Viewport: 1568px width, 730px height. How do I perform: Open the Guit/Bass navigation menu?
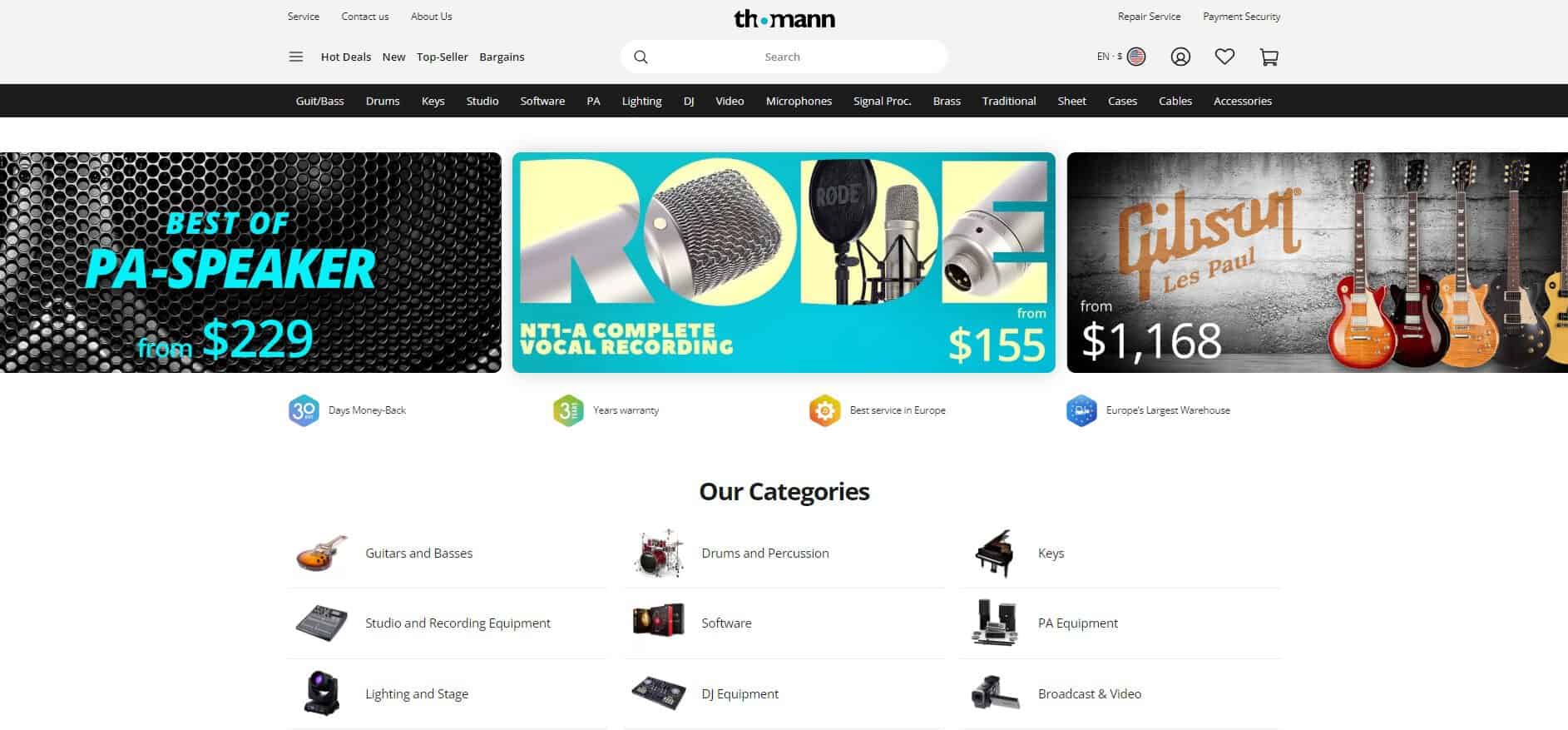[x=319, y=101]
